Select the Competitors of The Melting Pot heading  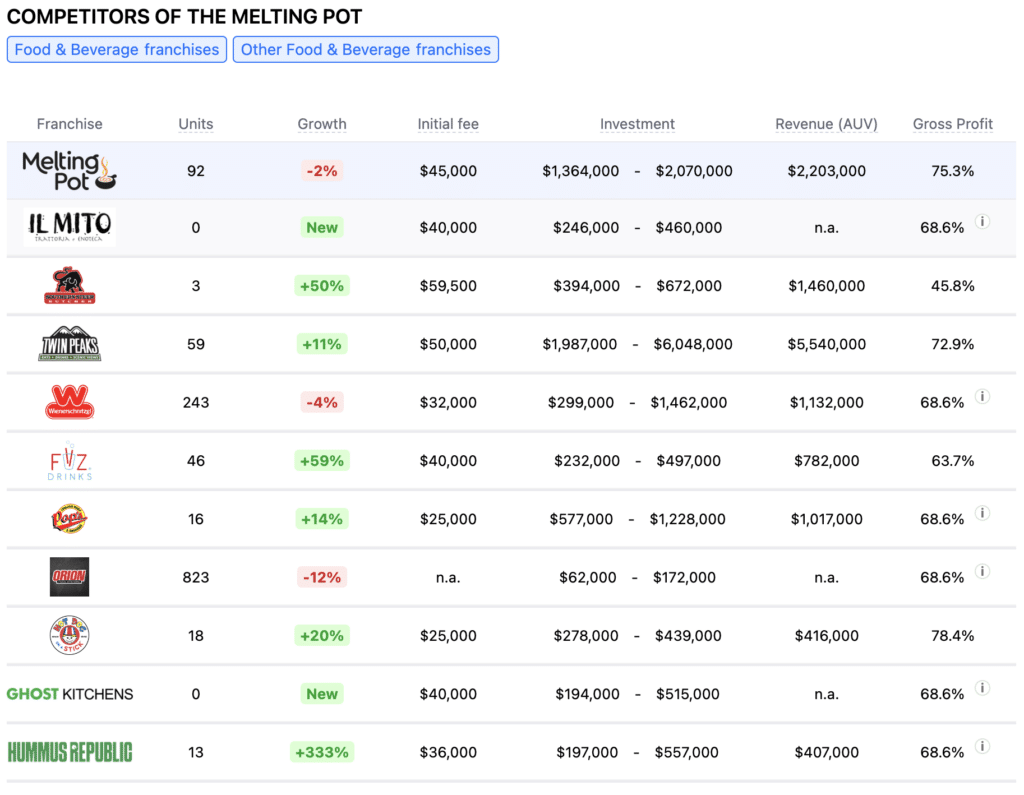tap(184, 16)
